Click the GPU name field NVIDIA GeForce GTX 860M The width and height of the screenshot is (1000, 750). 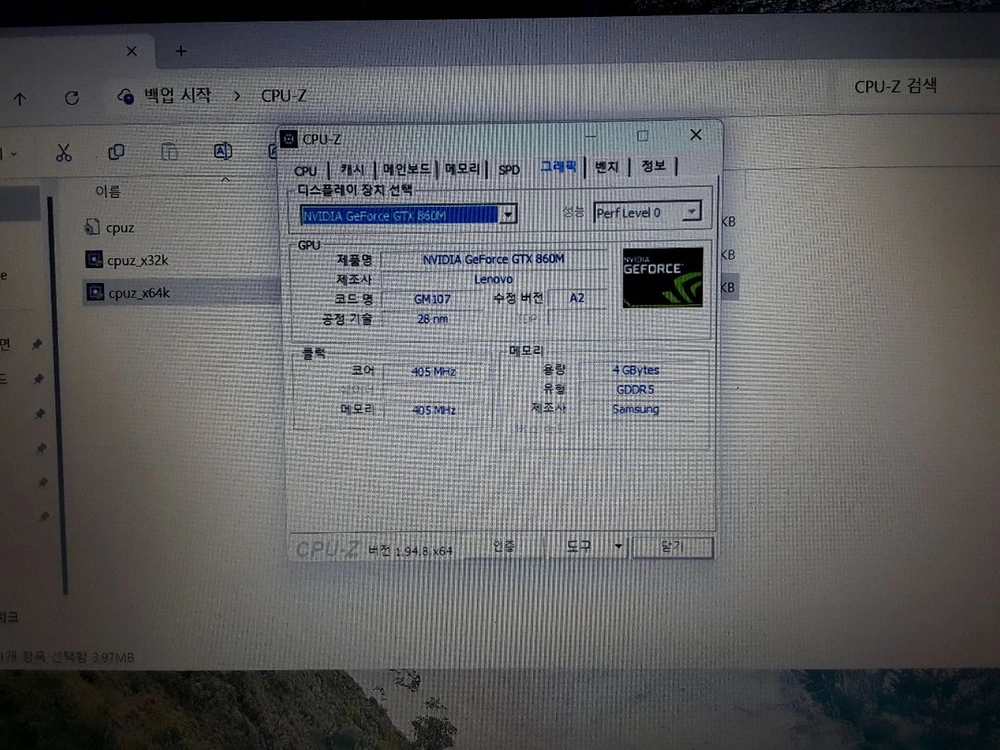(x=493, y=259)
